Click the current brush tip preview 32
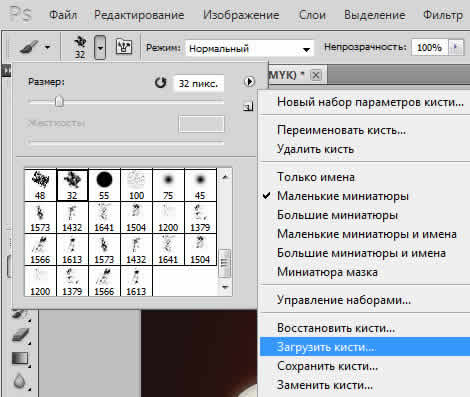Screen dimensions: 470x397 tap(80, 47)
